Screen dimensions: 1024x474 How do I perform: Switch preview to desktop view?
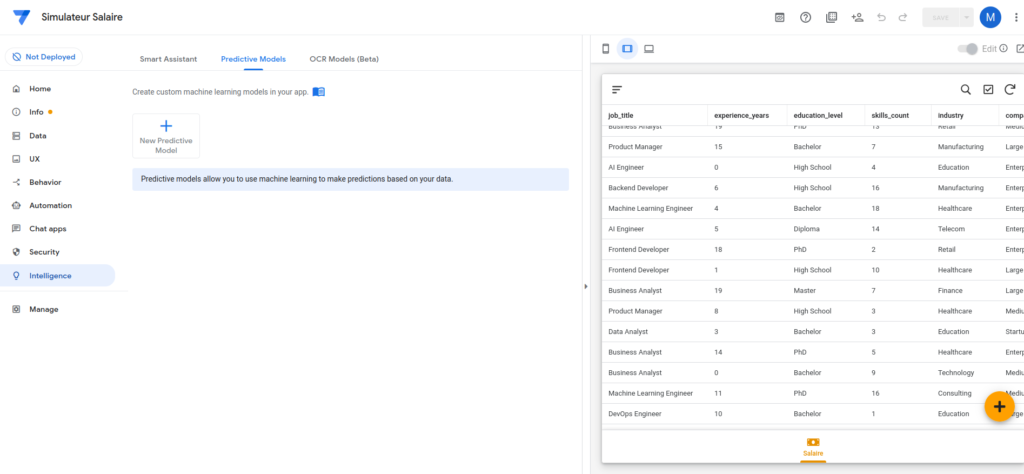[x=648, y=49]
